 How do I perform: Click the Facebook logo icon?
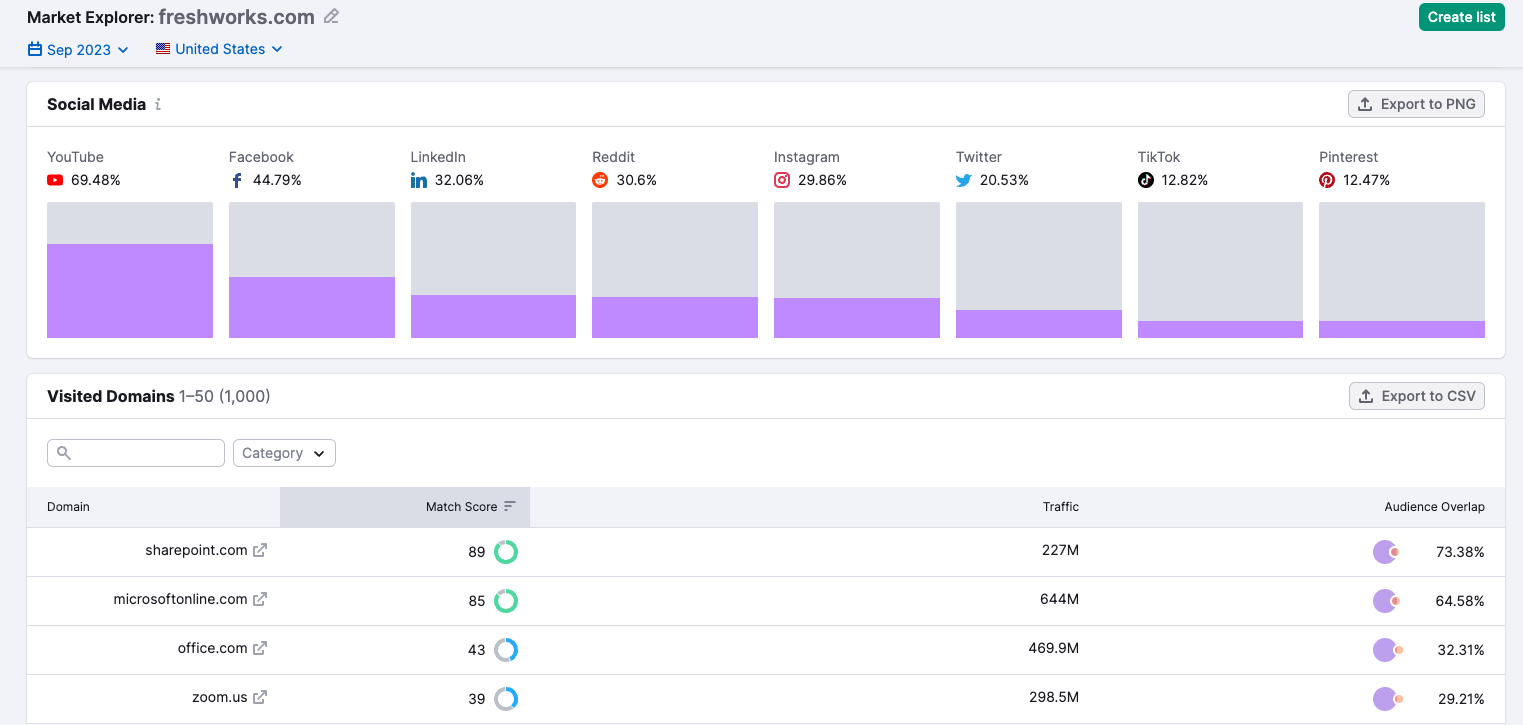click(237, 180)
